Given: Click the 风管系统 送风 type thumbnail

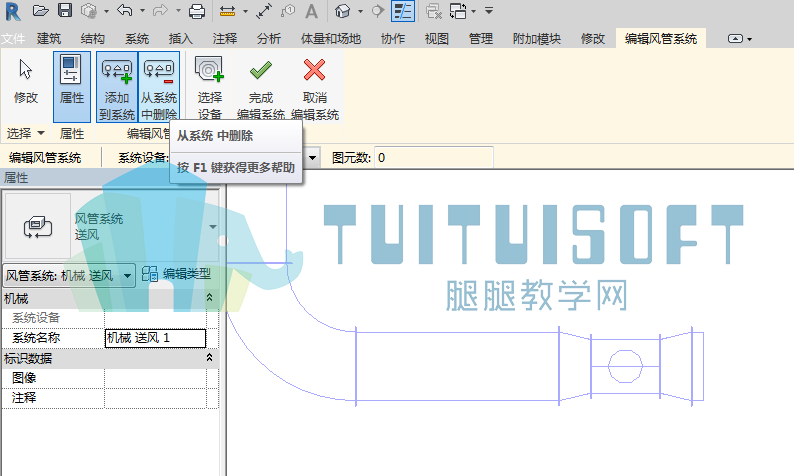Looking at the screenshot, I should (38, 226).
